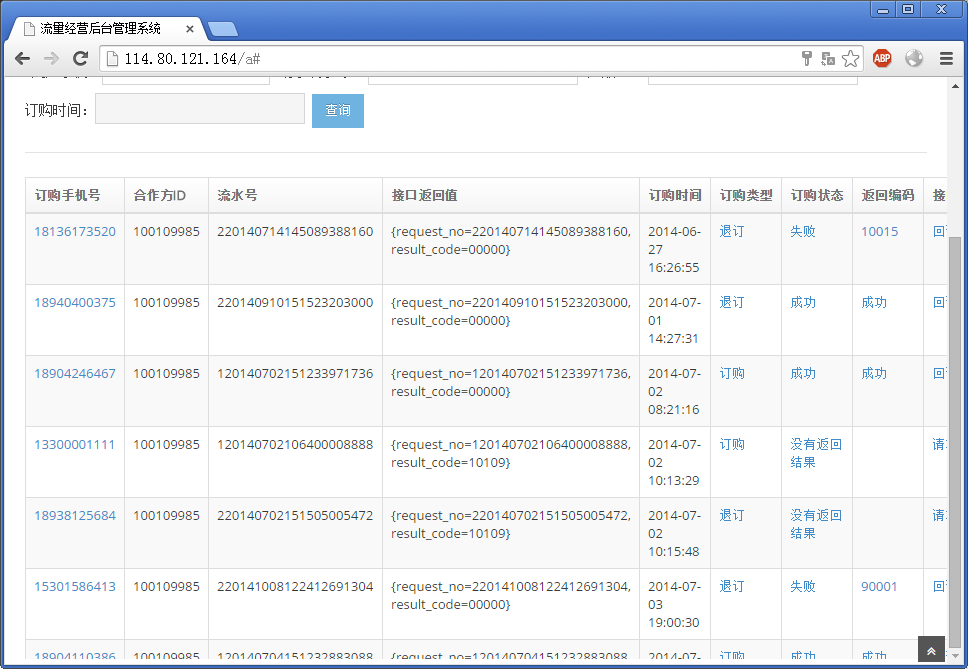968x669 pixels.
Task: Click 成功 return code in 18904246467 row
Action: [x=874, y=373]
